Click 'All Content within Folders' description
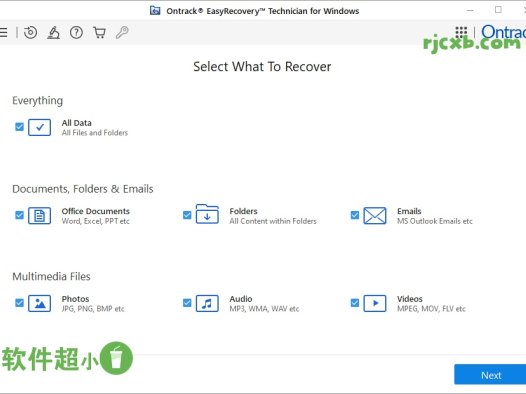 pos(273,221)
